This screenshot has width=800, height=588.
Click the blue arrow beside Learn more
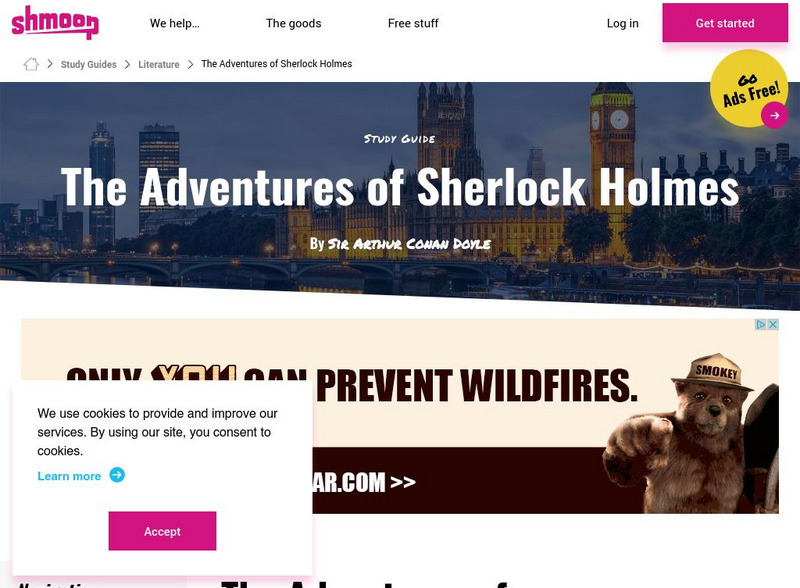(x=117, y=475)
